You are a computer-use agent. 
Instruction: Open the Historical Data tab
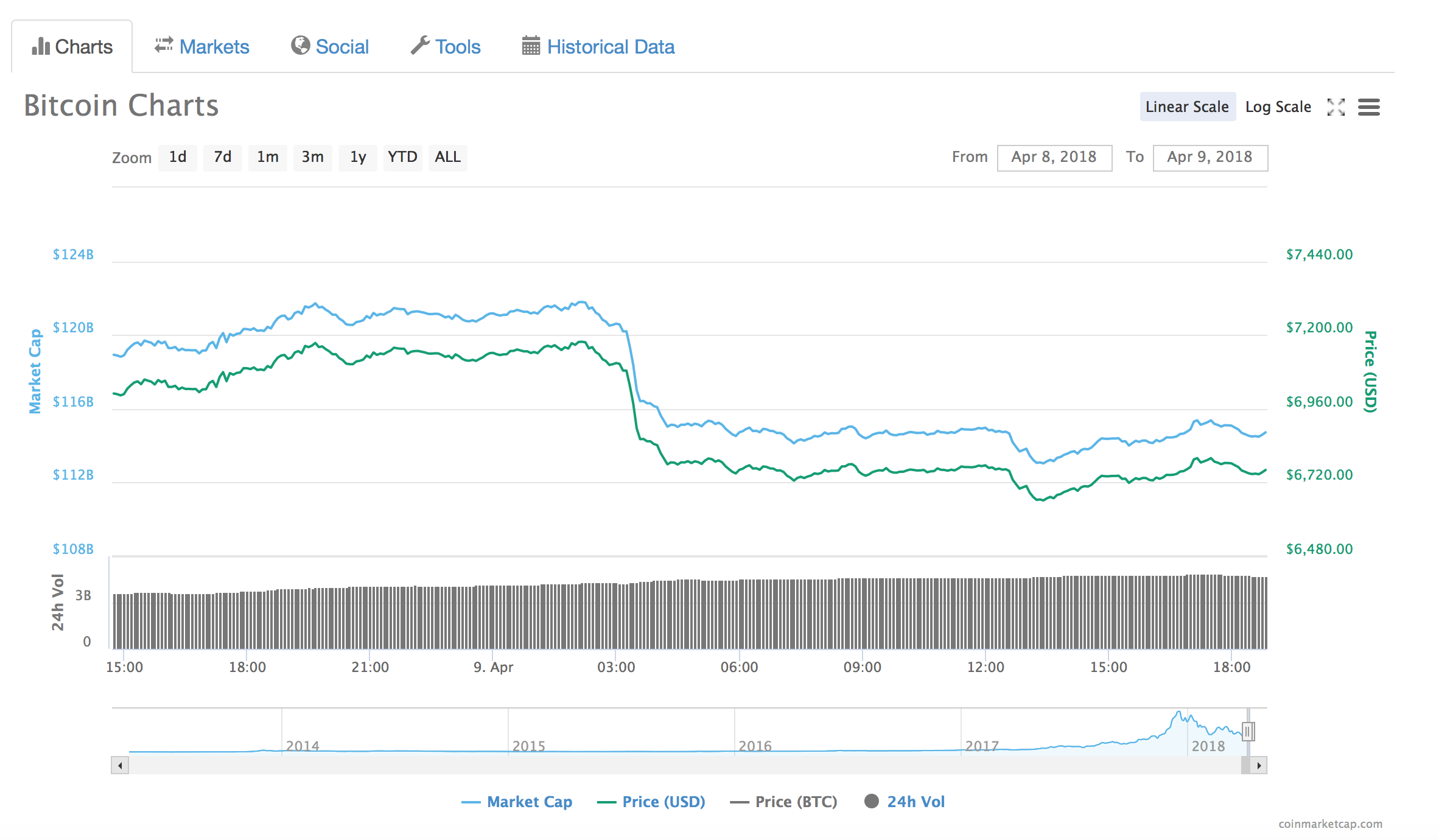click(610, 47)
